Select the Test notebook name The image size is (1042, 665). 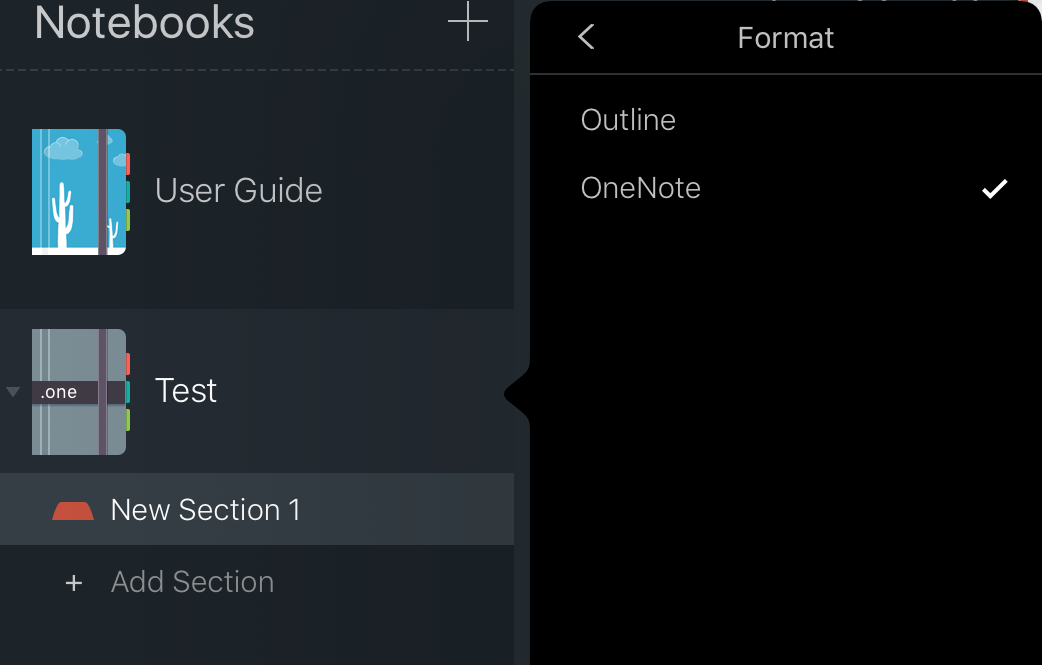[x=185, y=391]
